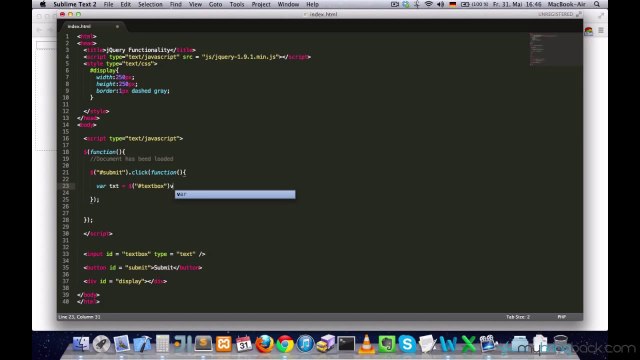This screenshot has height=360, width=640.
Task: Open Calendar showing 31 in dock
Action: click(244, 344)
